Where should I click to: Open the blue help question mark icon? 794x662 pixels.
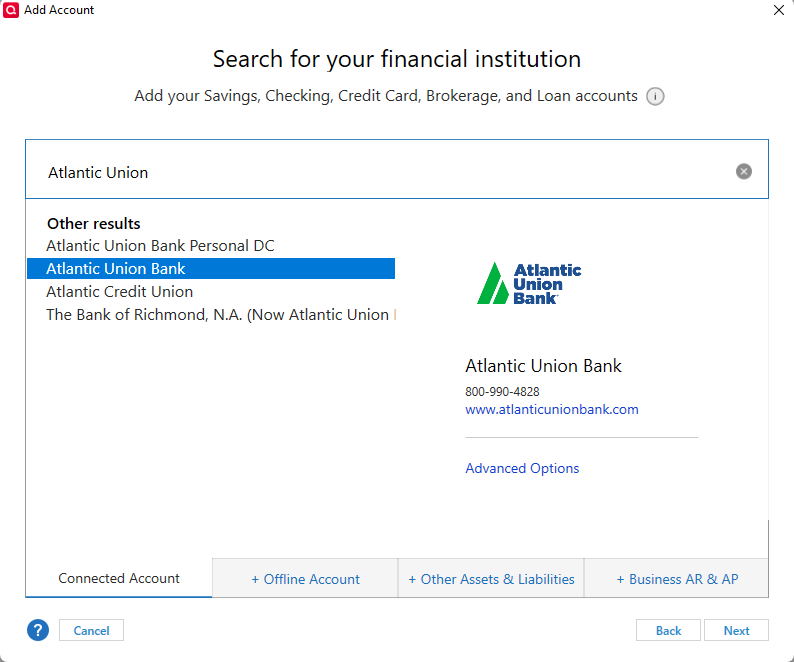pyautogui.click(x=38, y=630)
